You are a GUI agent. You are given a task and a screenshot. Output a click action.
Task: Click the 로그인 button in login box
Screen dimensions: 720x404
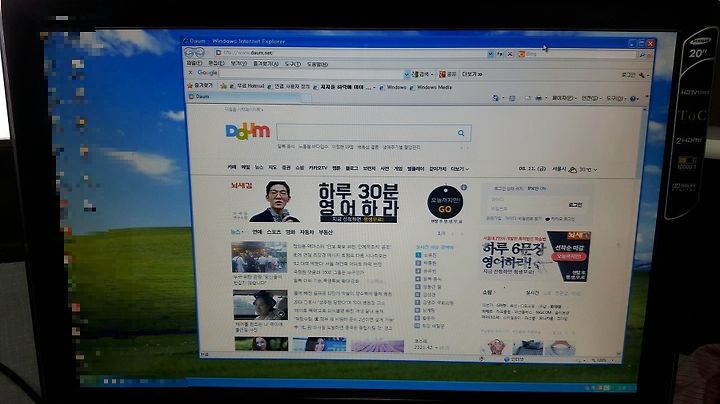575,205
